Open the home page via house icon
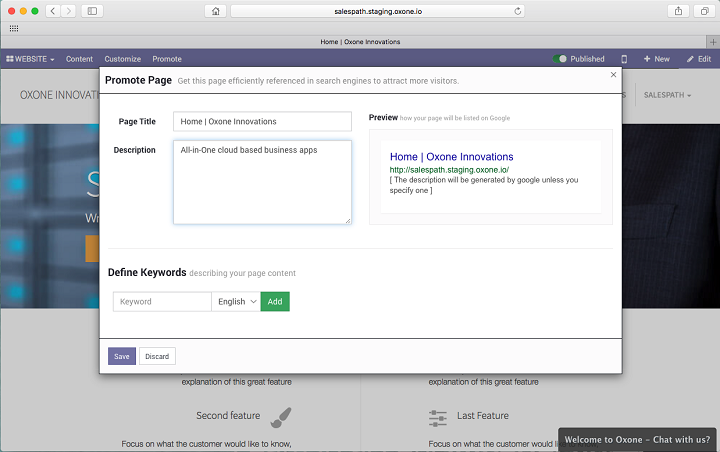 pos(215,11)
